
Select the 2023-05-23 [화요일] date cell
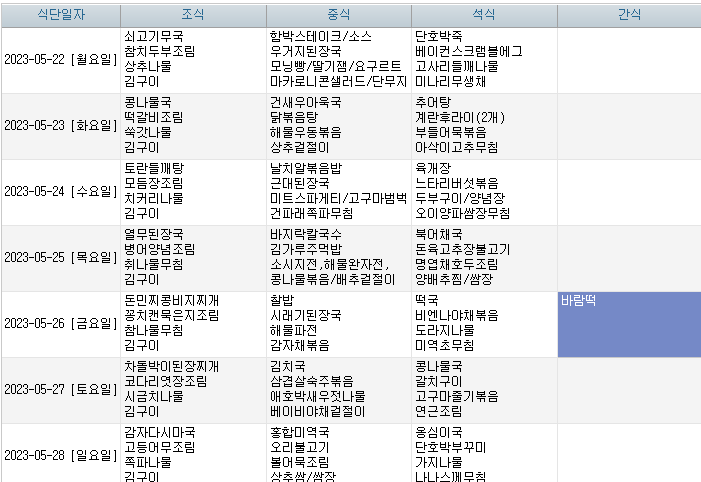60,125
